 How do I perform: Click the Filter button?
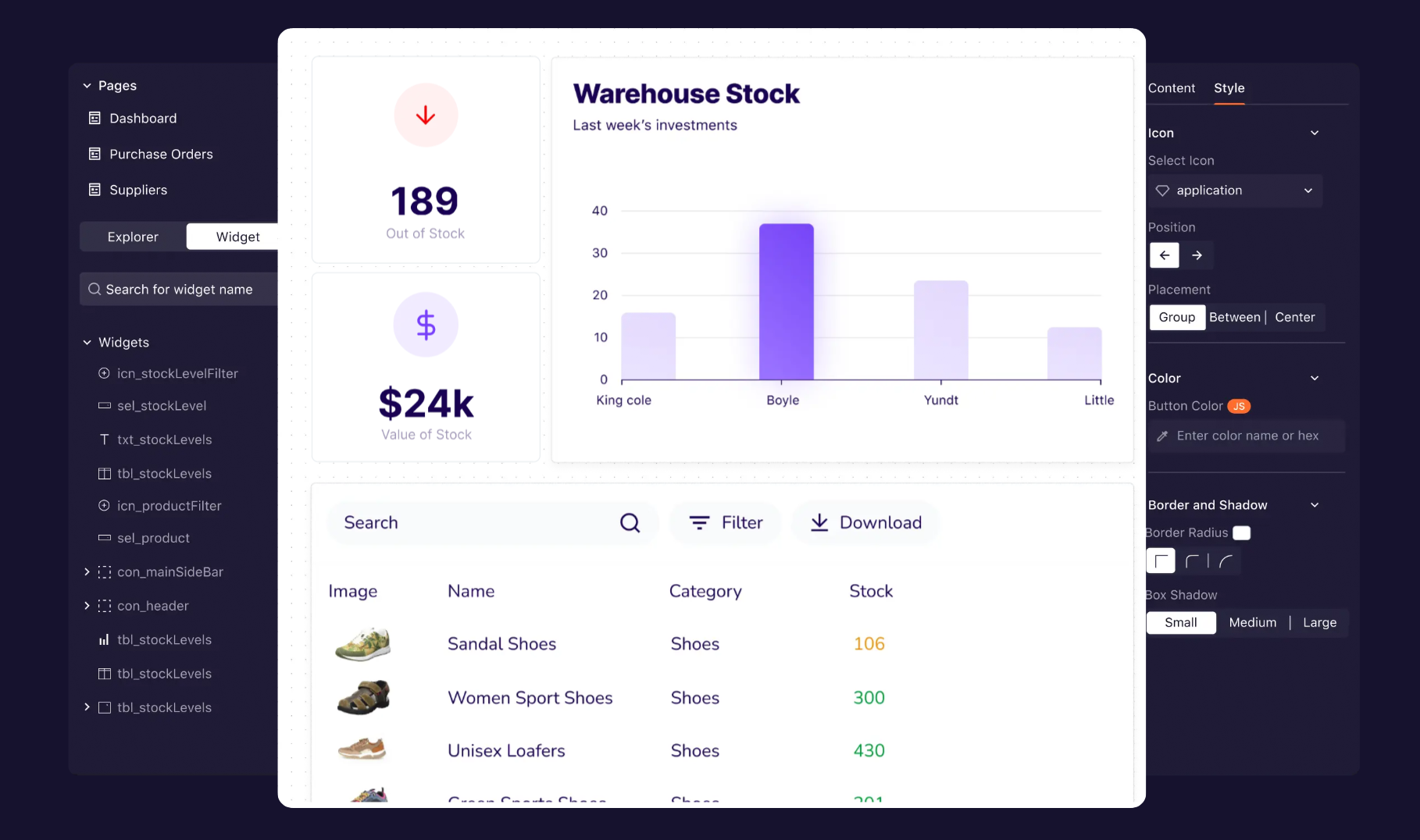tap(726, 523)
